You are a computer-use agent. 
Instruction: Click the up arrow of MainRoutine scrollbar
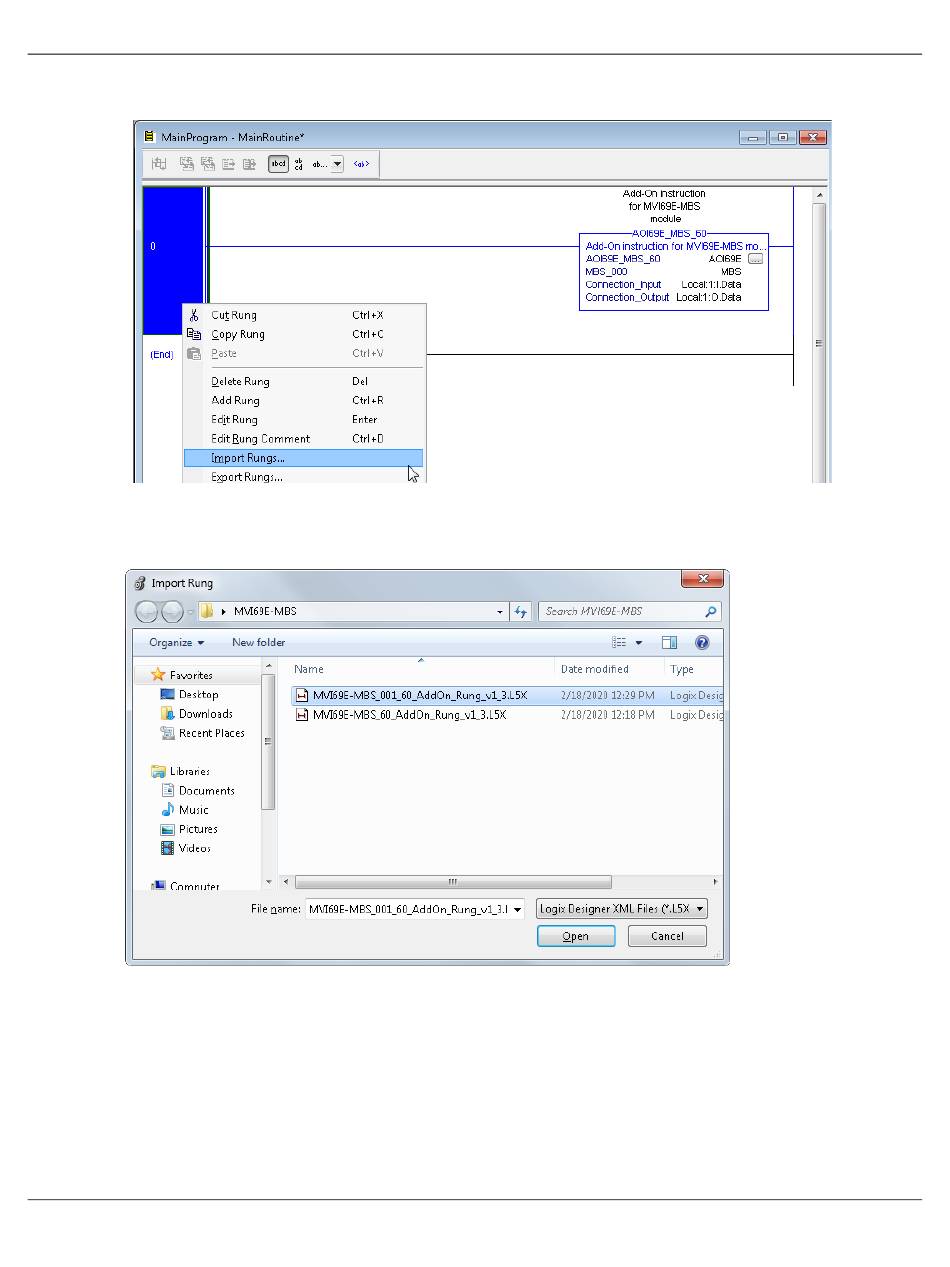pyautogui.click(x=819, y=195)
